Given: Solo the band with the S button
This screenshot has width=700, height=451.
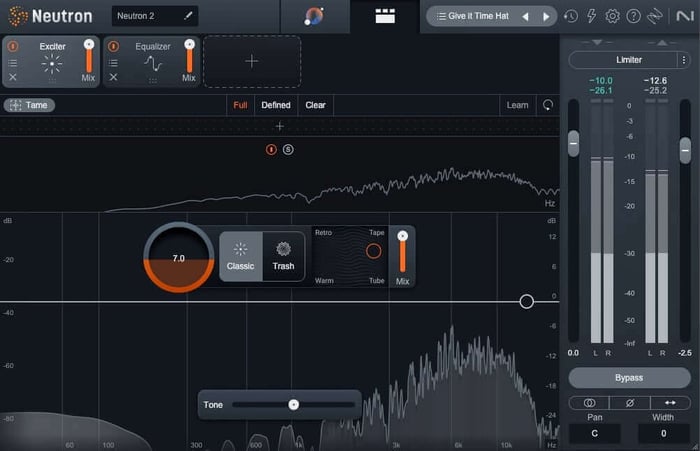Looking at the screenshot, I should tap(288, 150).
